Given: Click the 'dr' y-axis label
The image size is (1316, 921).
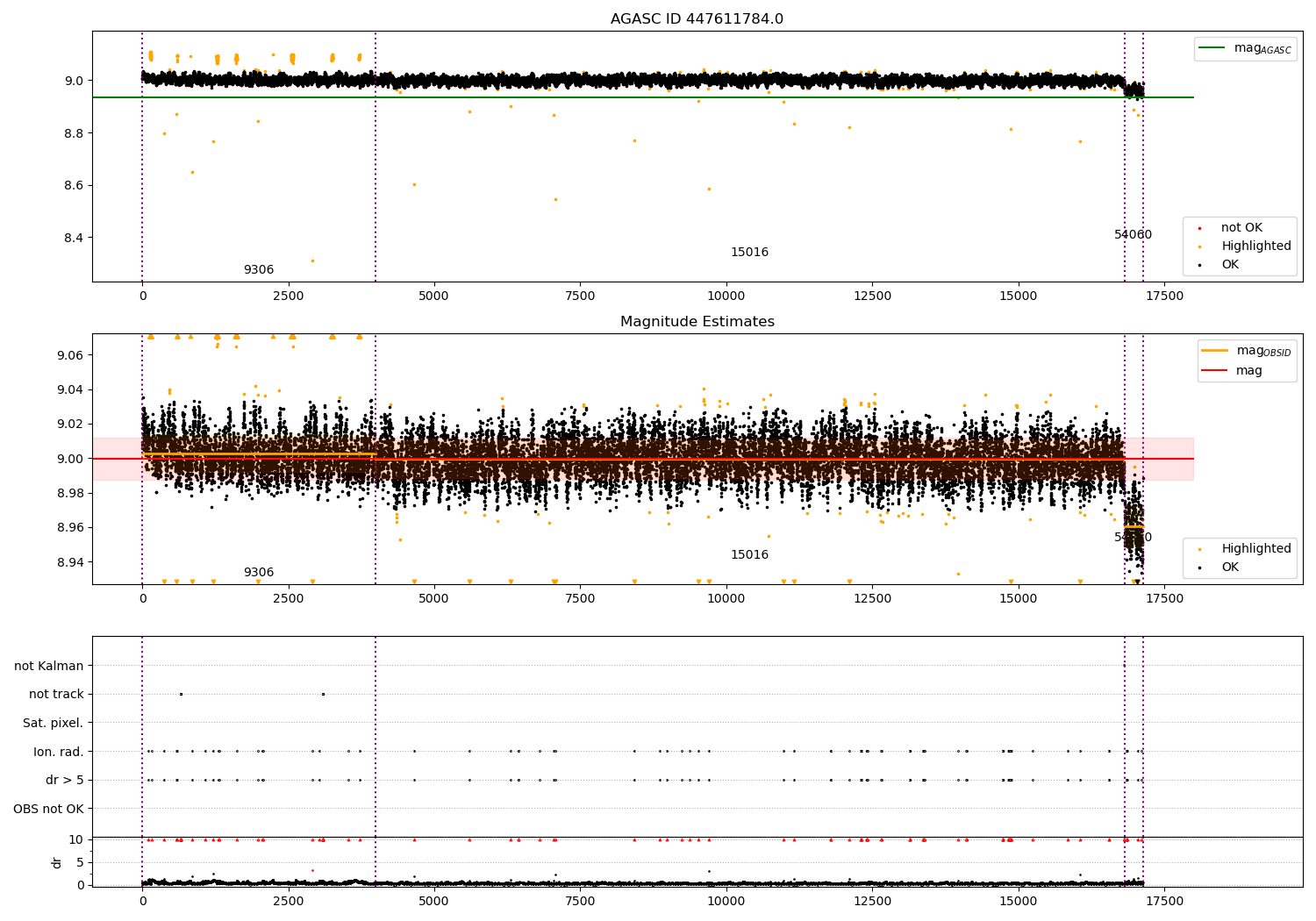Looking at the screenshot, I should pos(57,862).
